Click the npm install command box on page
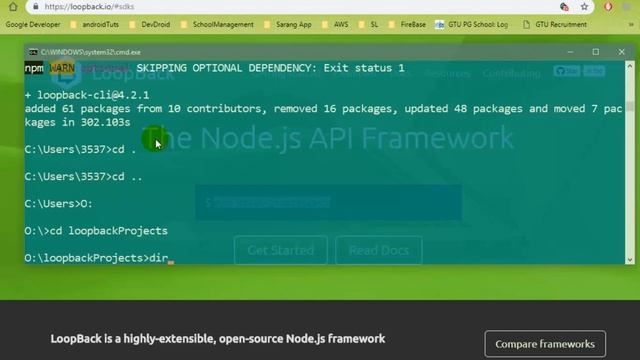The image size is (640, 360). point(329,202)
